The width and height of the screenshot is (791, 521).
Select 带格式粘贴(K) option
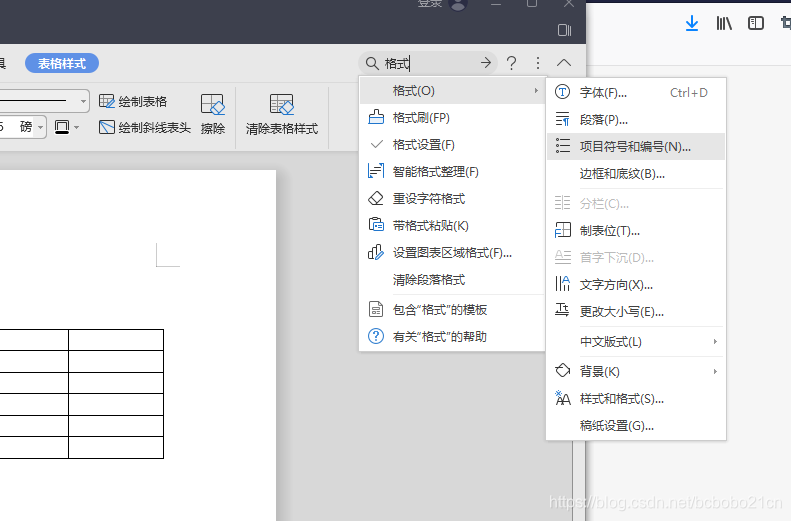coord(452,226)
